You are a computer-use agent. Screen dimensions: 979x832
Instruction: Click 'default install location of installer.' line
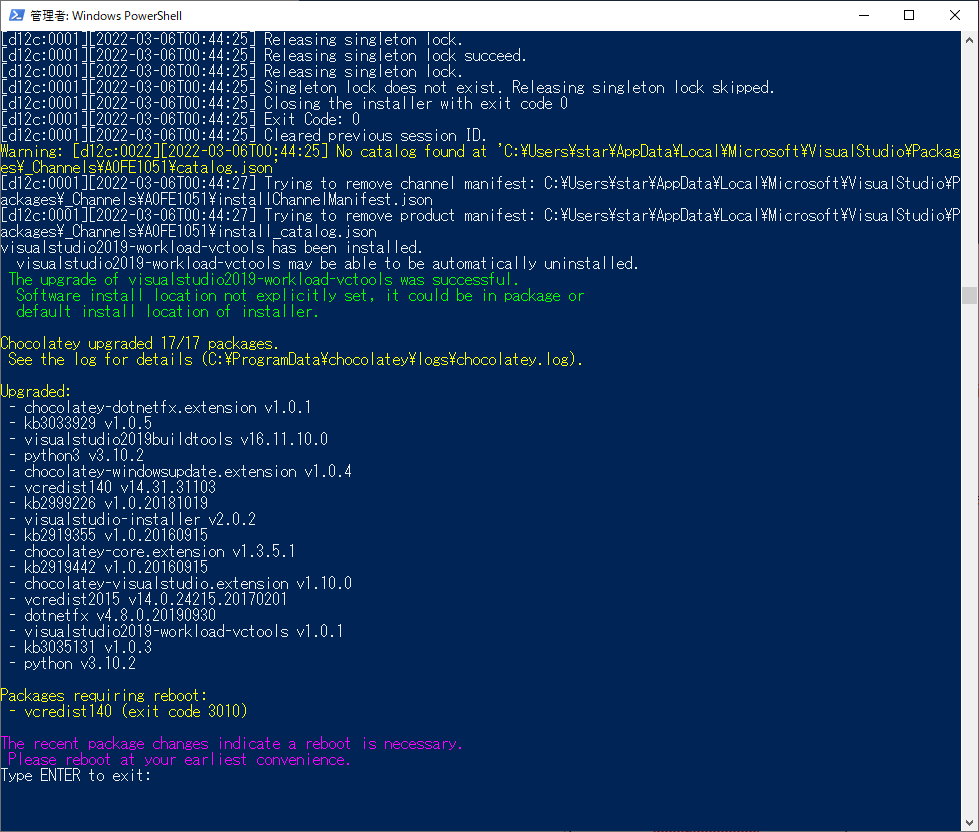(167, 311)
